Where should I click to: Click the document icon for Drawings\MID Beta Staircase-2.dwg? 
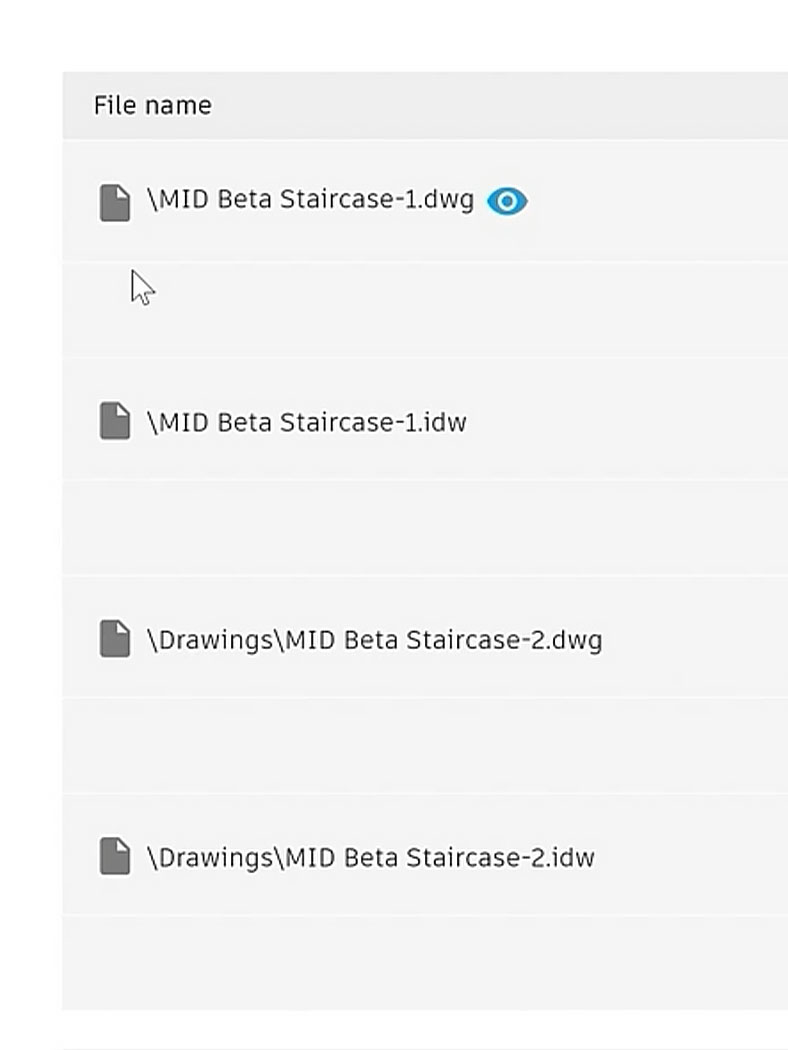click(x=115, y=639)
